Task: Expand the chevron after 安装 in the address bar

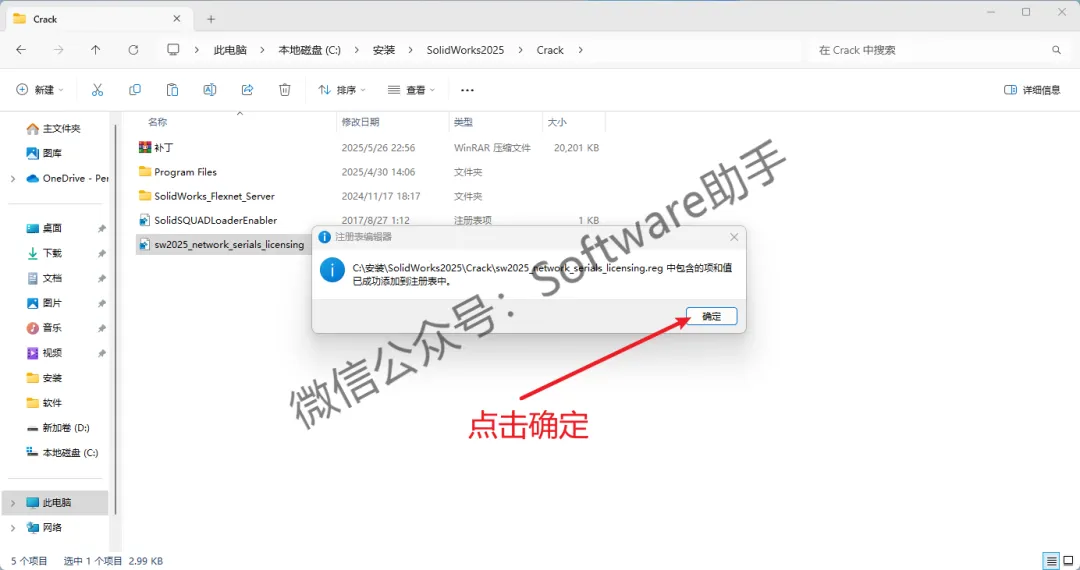Action: point(411,50)
